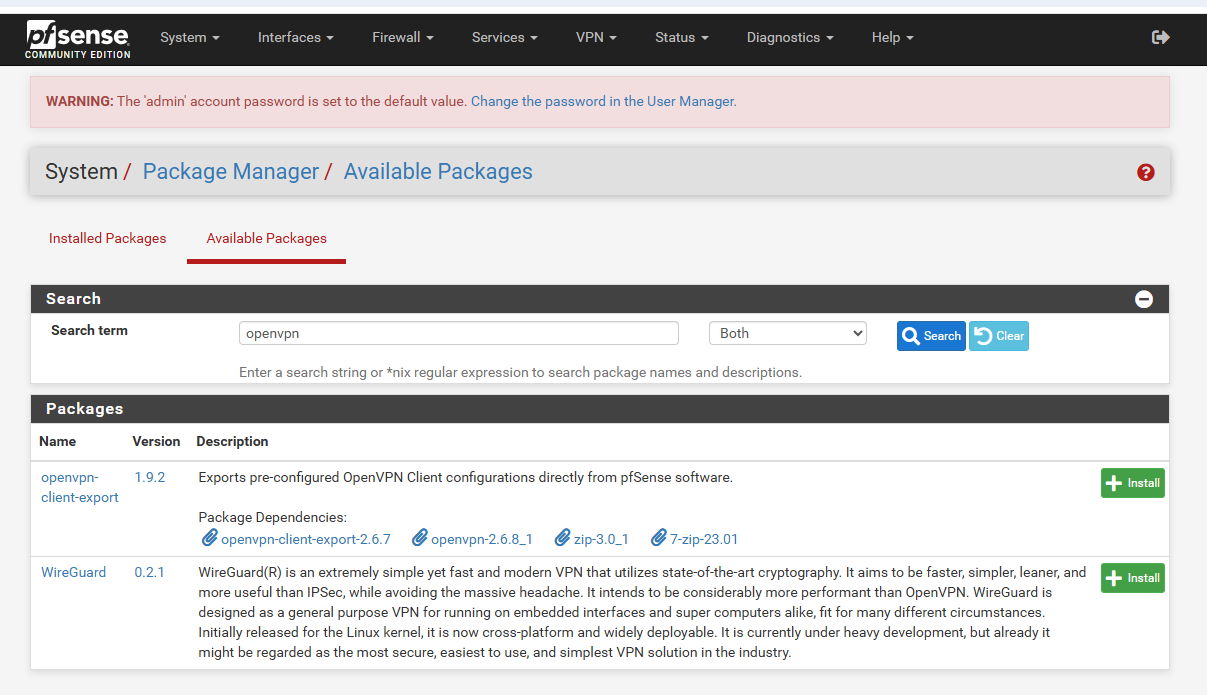Click version 1.9.2 link
The height and width of the screenshot is (695, 1207).
[150, 477]
